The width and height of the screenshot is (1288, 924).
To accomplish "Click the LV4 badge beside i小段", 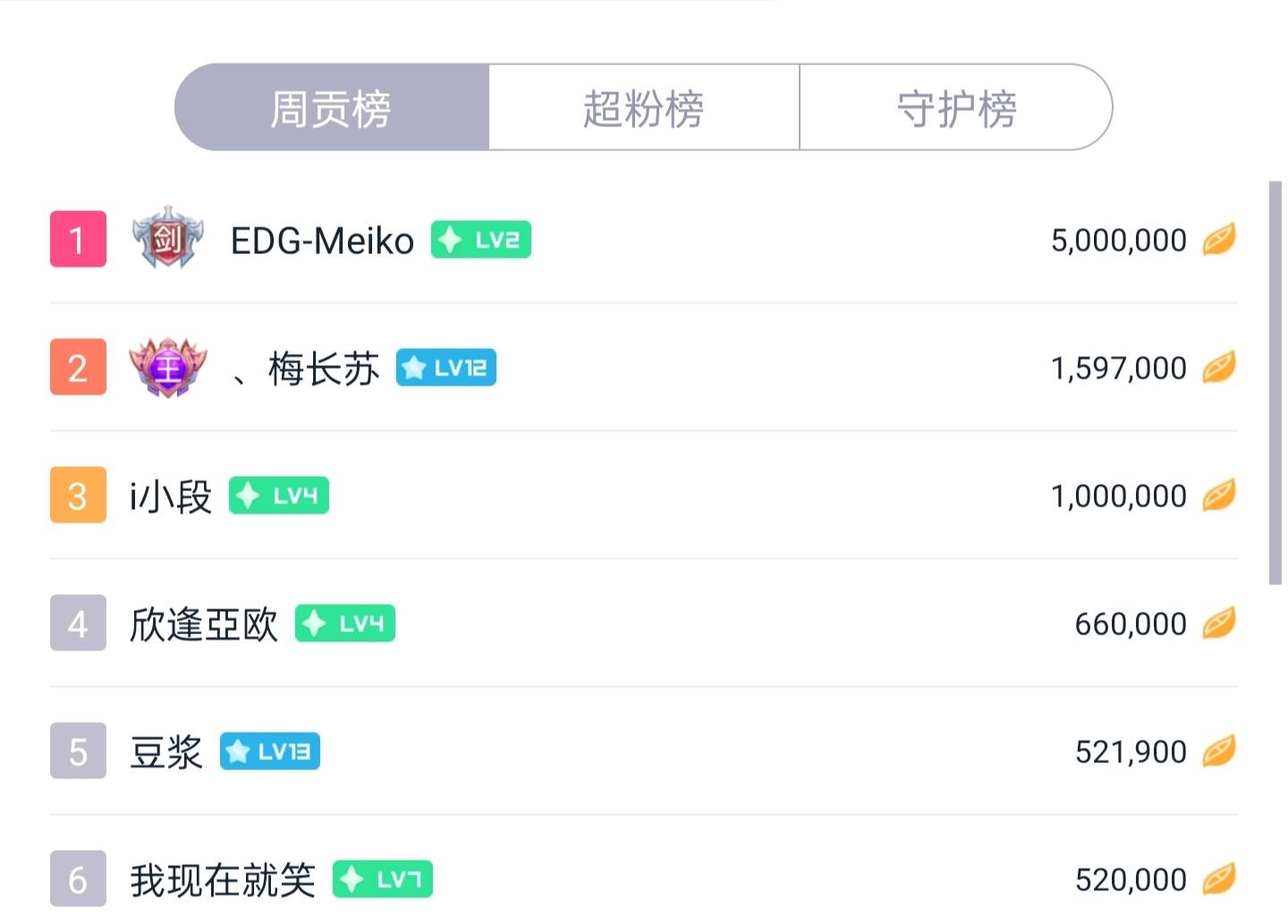I will pos(277,495).
